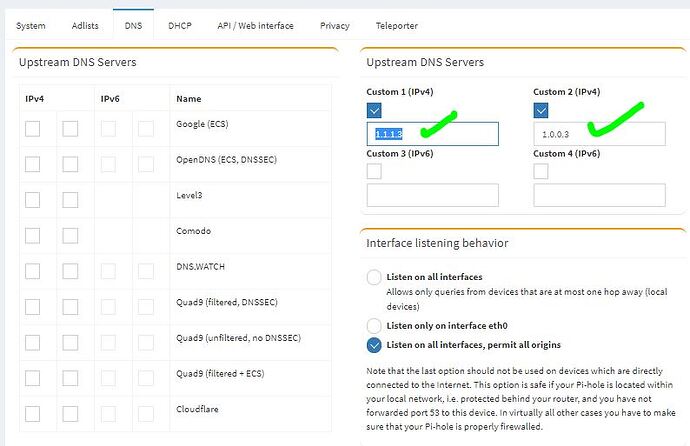Tick second IPv6 checkbox for Google (ECS)
690x446 pixels.
click(x=146, y=129)
